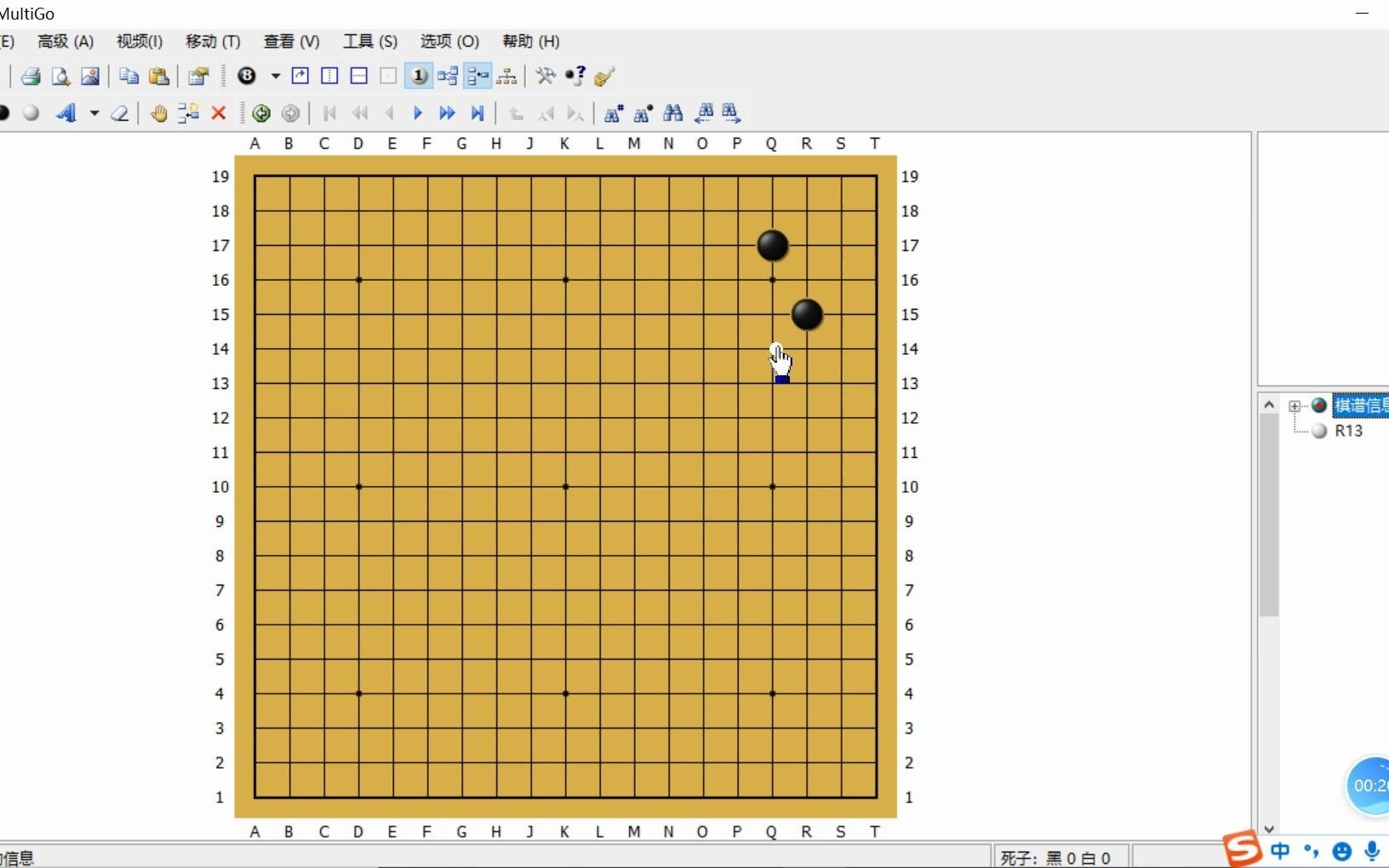This screenshot has width=1389, height=868.
Task: Click the up arrow of the tree scrollbar
Action: [x=1269, y=404]
